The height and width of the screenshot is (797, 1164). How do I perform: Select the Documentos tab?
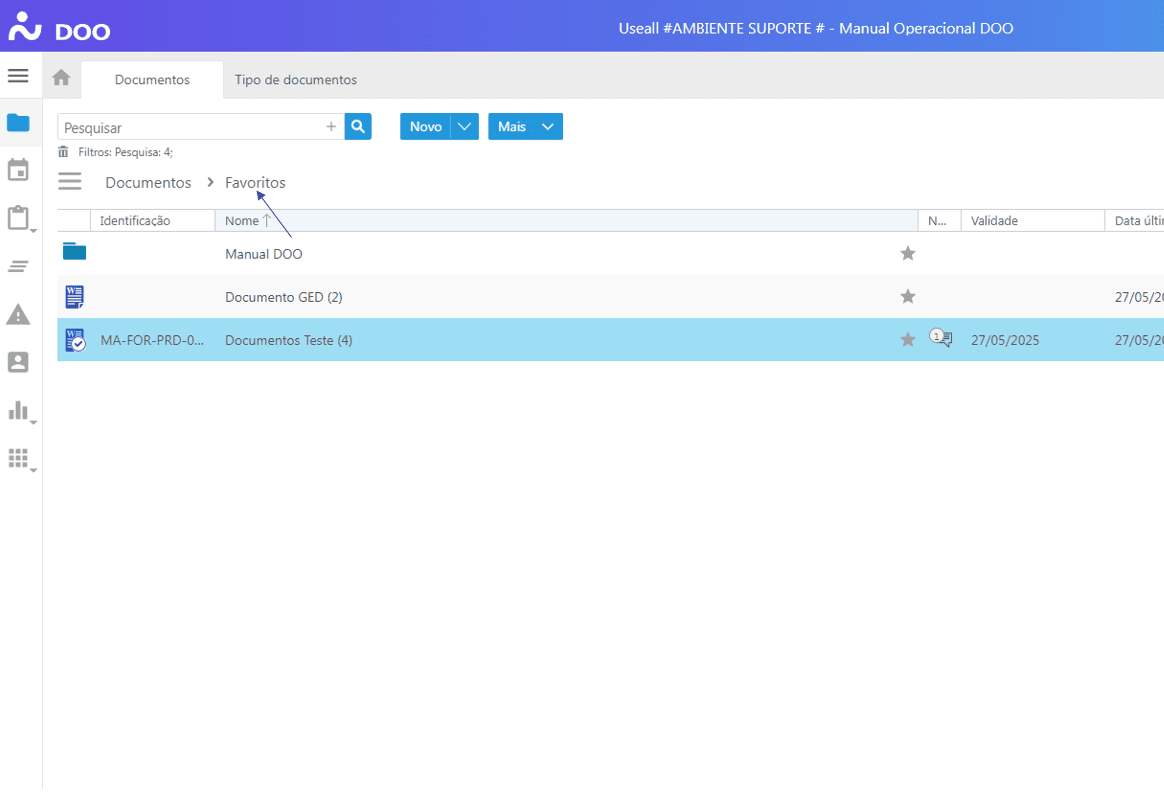point(152,80)
